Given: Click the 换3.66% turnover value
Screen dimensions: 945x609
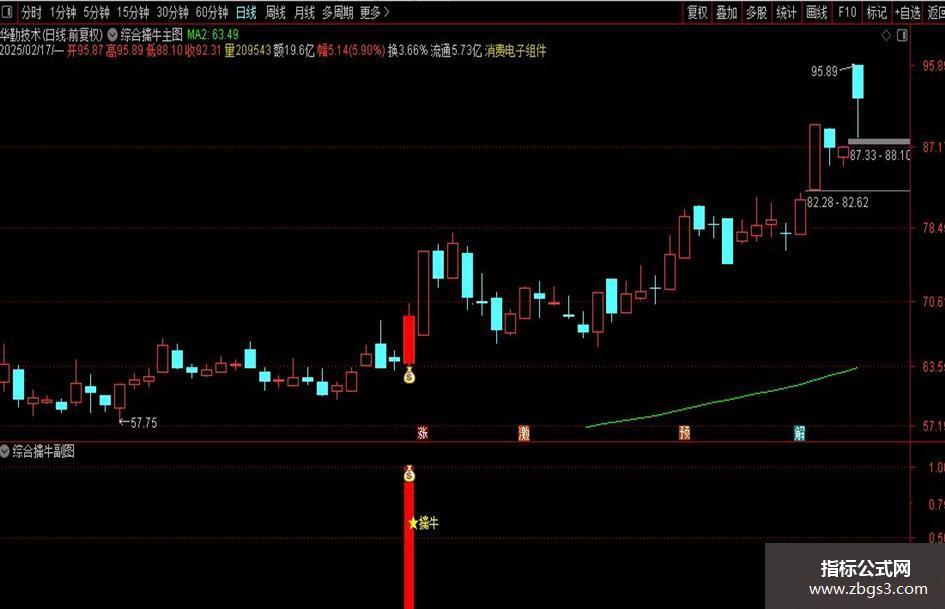Looking at the screenshot, I should (x=407, y=51).
